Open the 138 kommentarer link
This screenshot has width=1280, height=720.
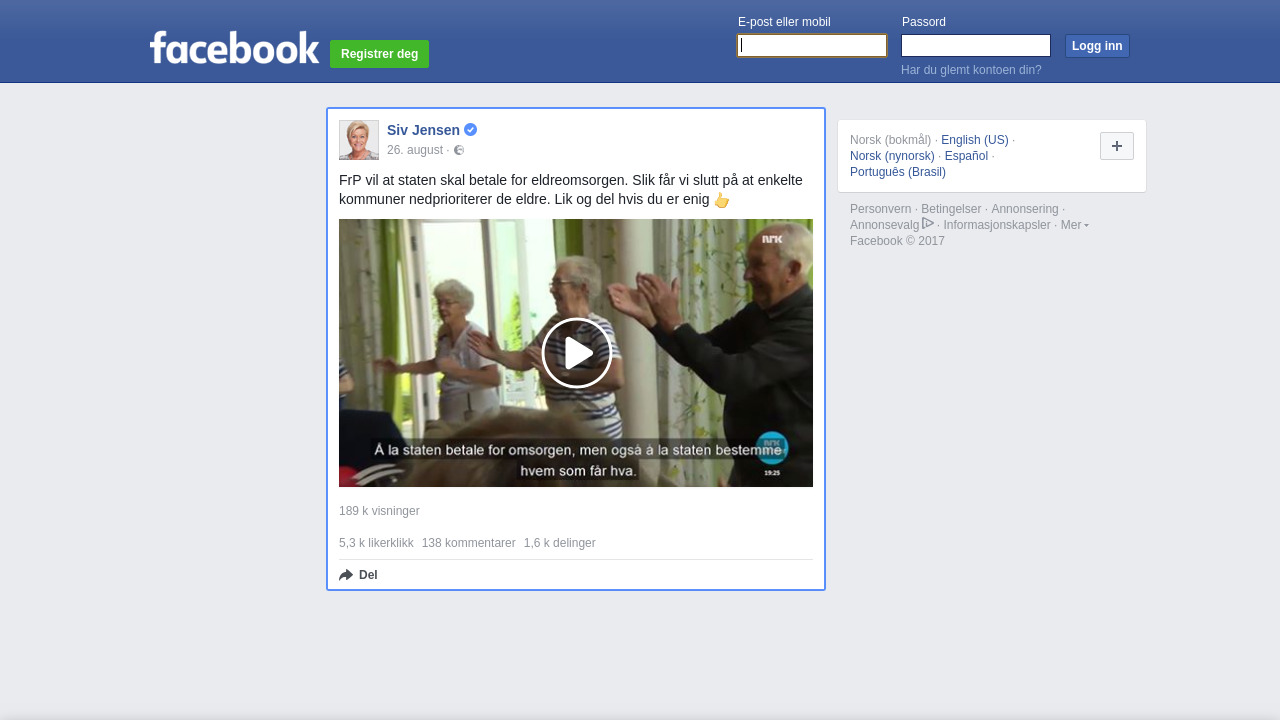tap(468, 543)
